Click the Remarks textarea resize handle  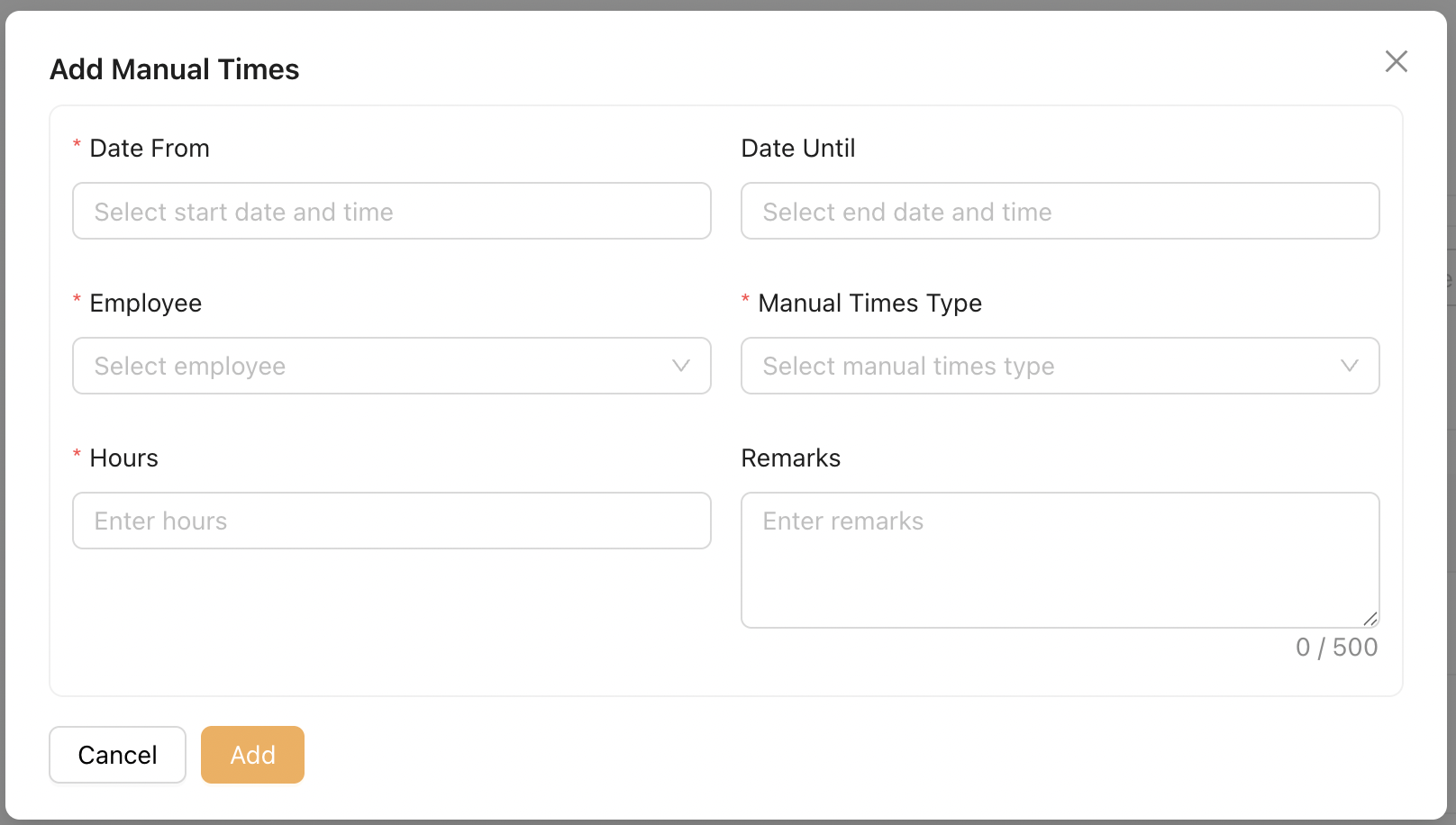click(1370, 619)
